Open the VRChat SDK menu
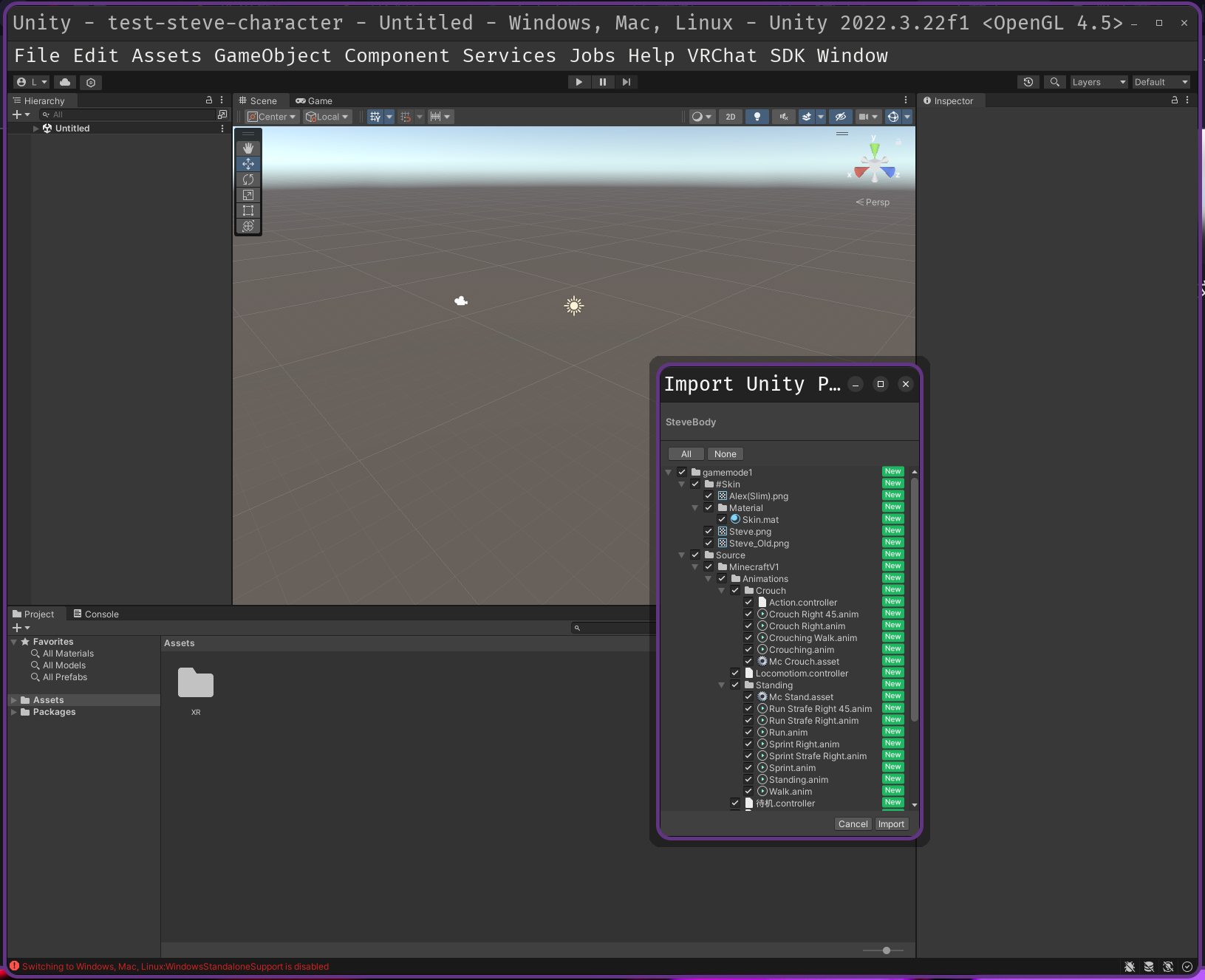Screen dimensions: 1205x980 point(745,55)
